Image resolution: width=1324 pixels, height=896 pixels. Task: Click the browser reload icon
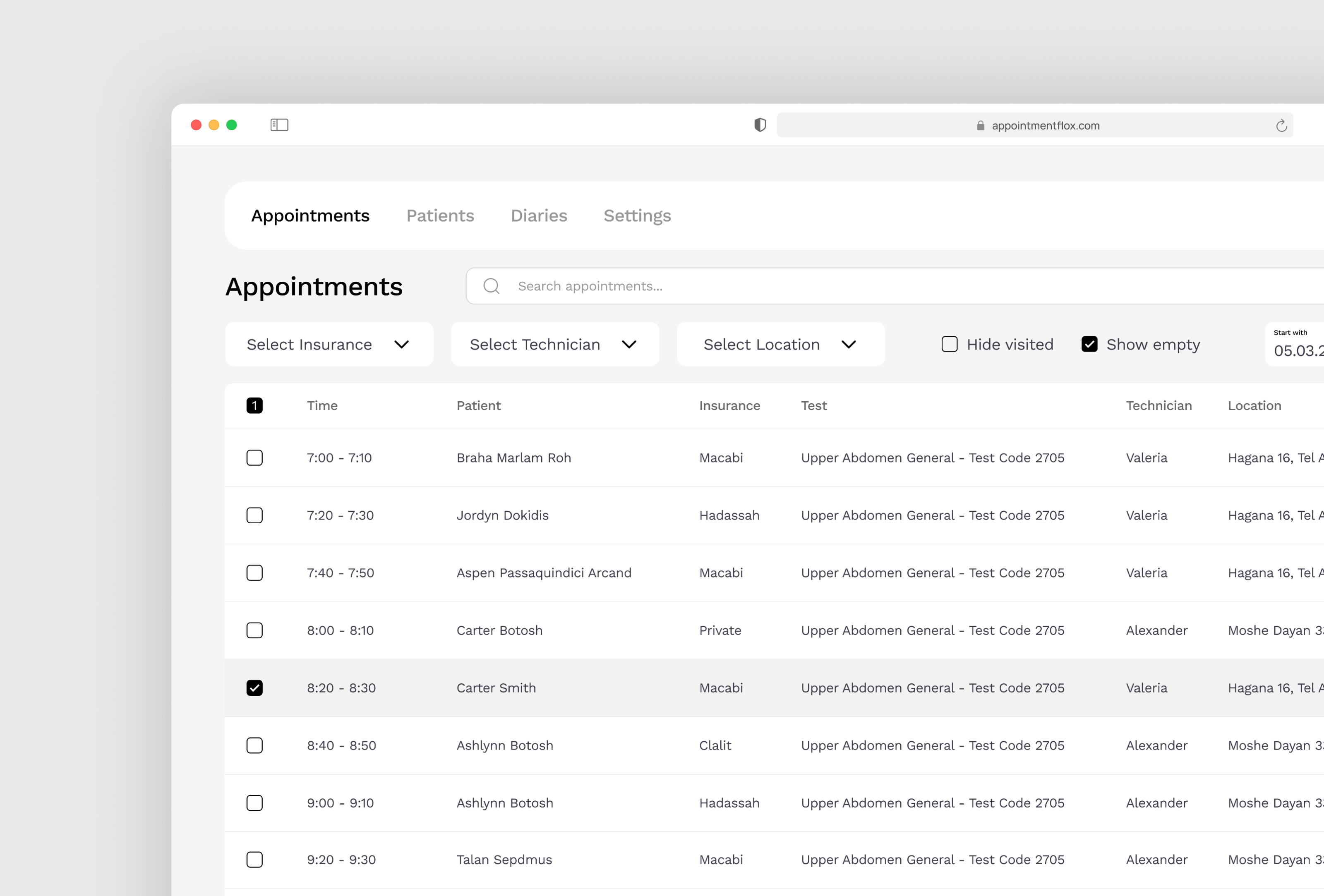(x=1282, y=125)
